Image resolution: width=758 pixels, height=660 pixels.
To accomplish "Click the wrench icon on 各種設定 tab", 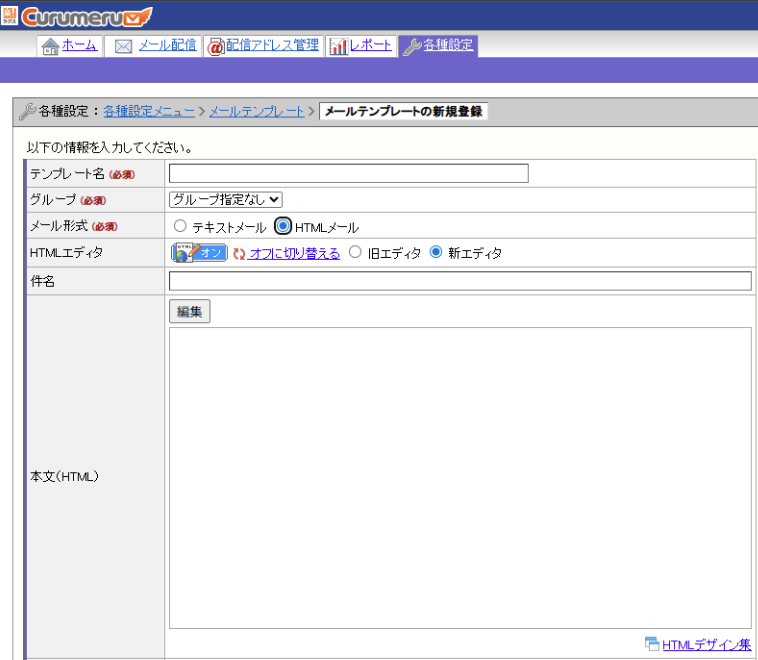I will (412, 46).
